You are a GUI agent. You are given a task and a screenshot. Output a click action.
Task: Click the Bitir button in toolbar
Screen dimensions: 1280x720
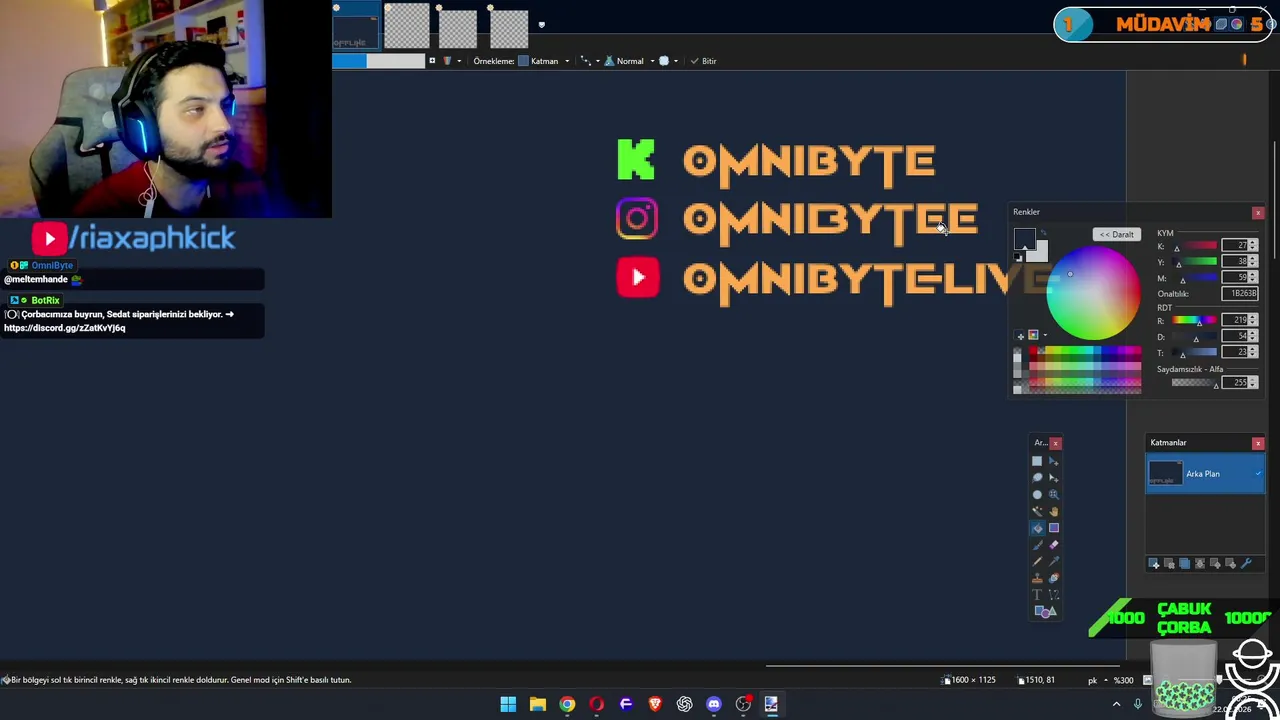(702, 61)
